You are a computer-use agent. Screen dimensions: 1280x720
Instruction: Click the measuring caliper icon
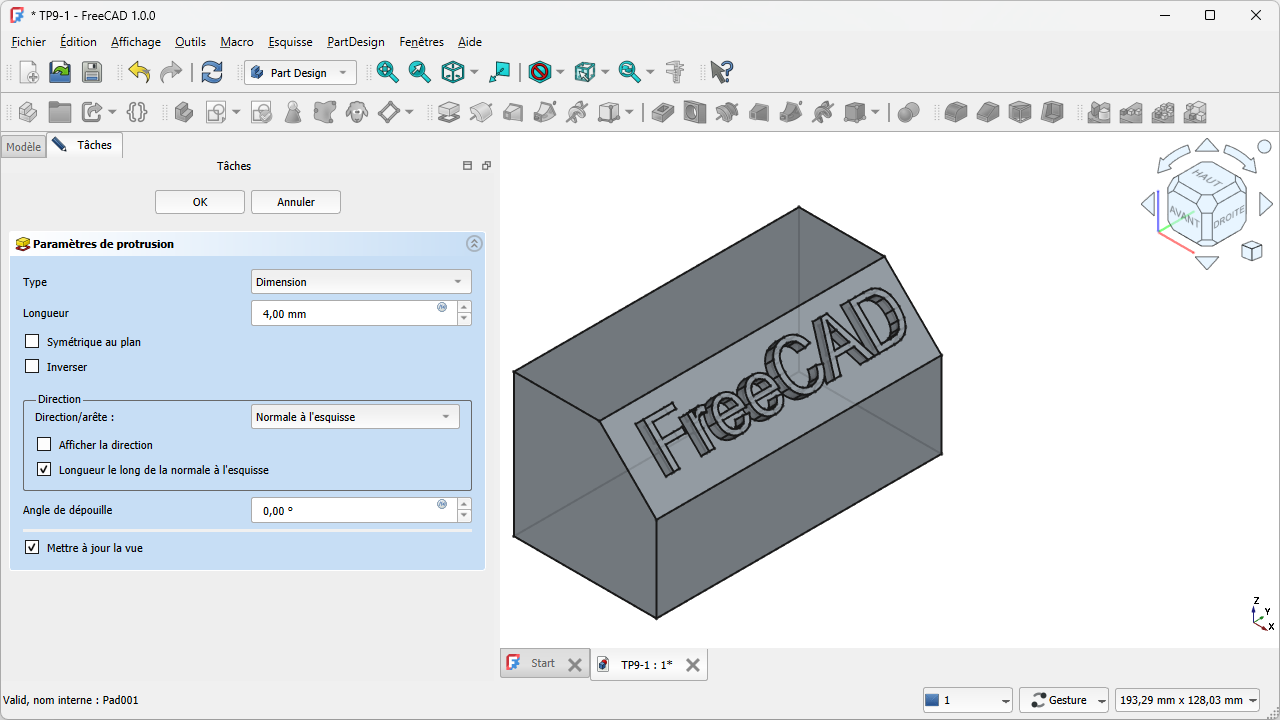tap(675, 72)
